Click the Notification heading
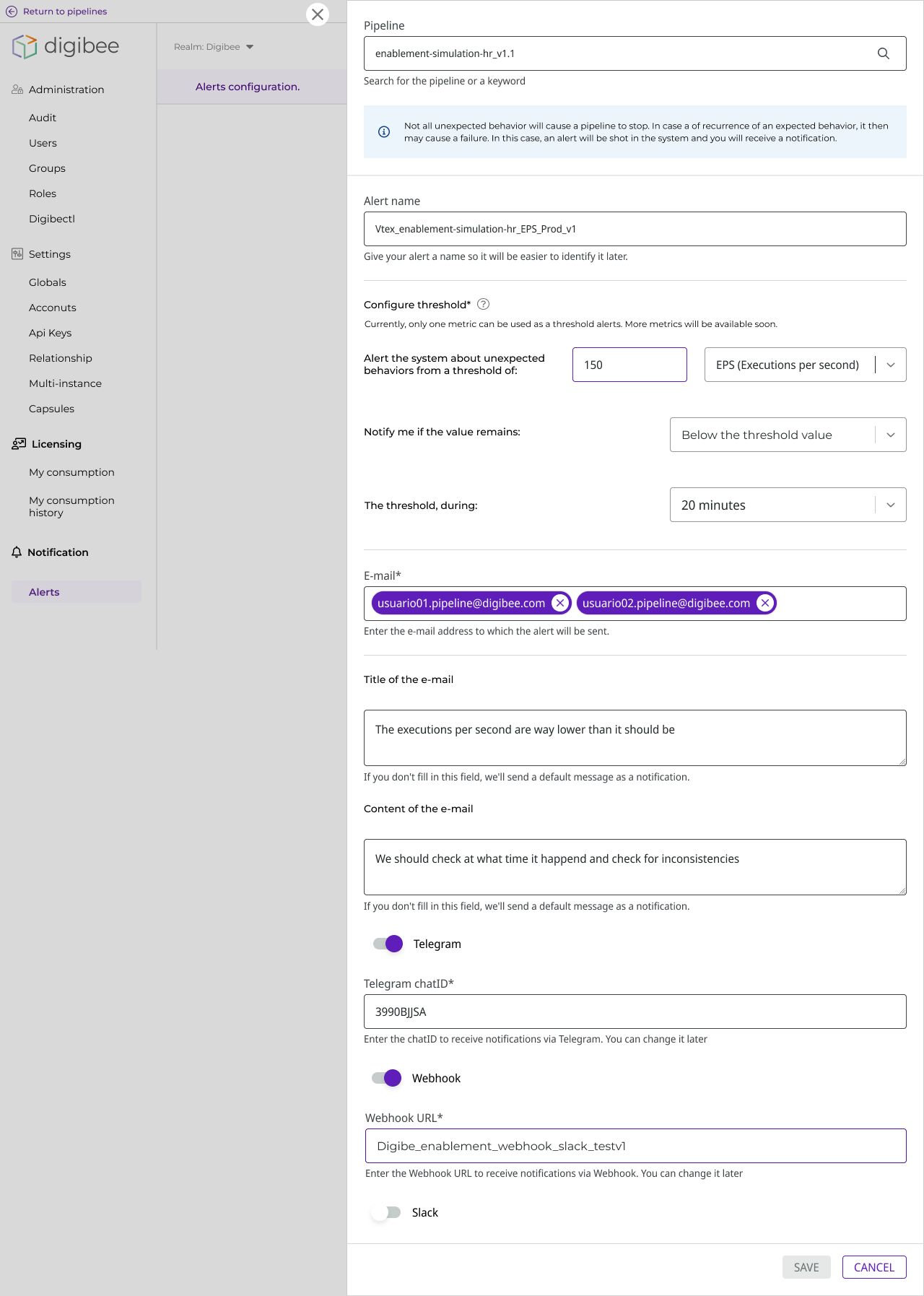924x1296 pixels. (x=58, y=552)
